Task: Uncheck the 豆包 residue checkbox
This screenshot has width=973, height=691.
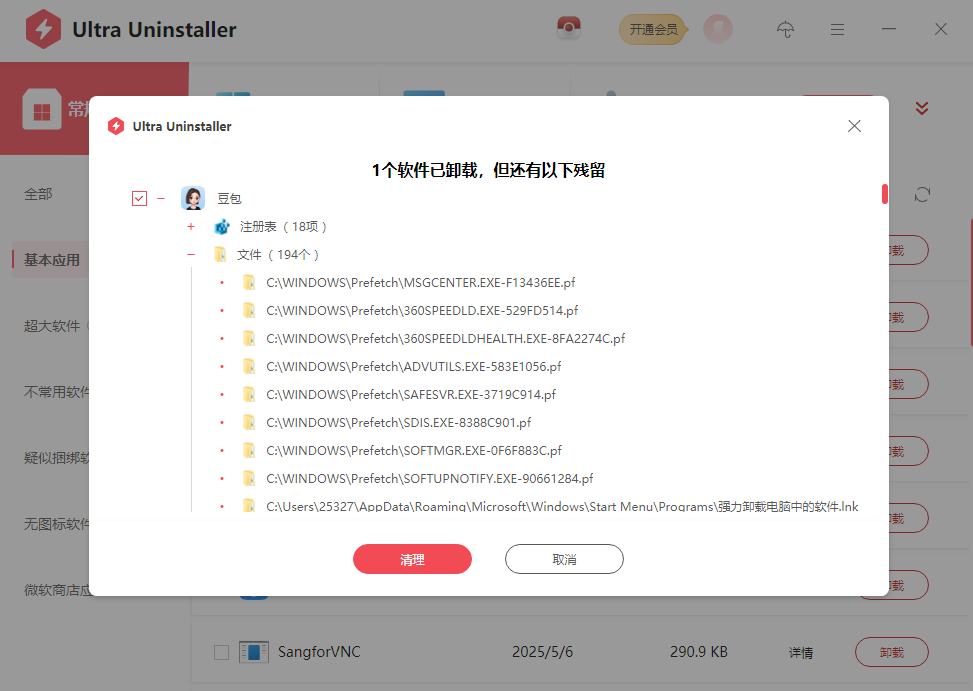Action: 139,198
